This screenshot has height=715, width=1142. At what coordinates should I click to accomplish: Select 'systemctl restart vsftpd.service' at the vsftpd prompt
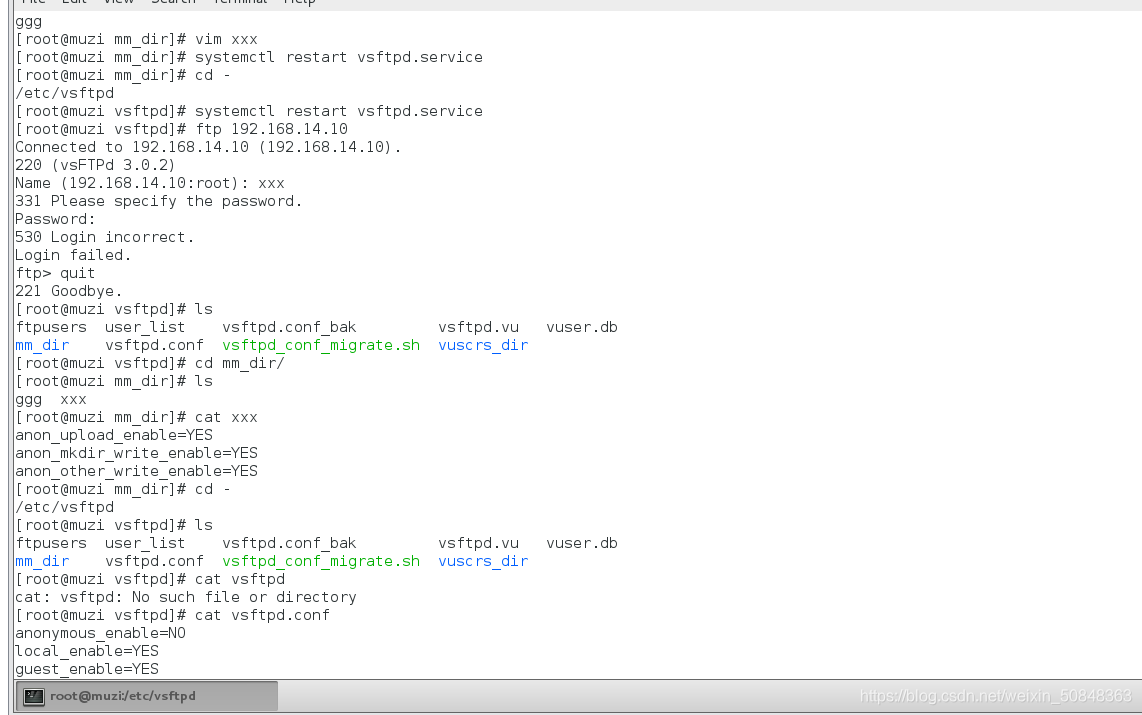[x=339, y=111]
